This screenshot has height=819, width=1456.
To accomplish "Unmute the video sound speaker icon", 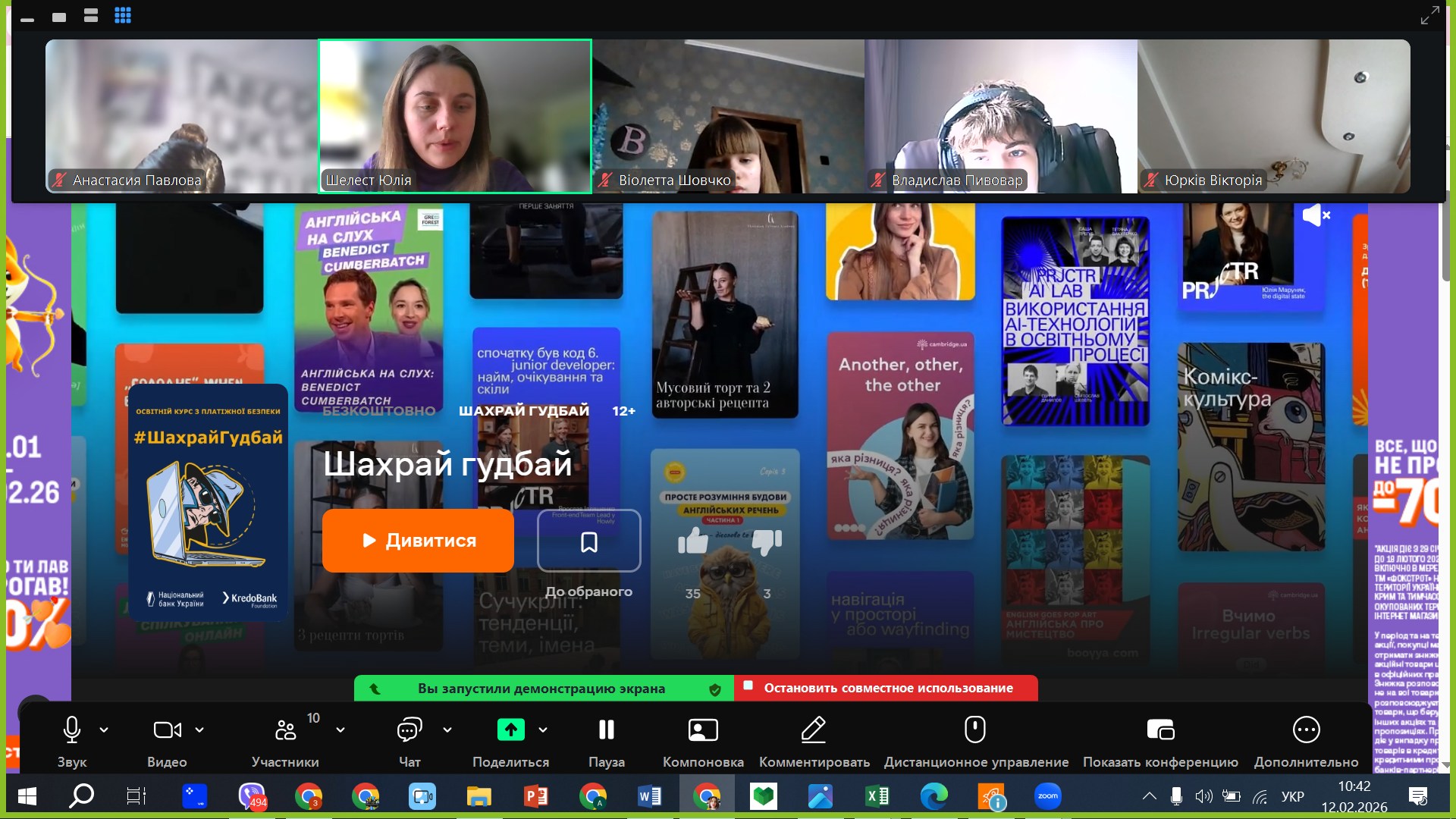I will pyautogui.click(x=1316, y=215).
